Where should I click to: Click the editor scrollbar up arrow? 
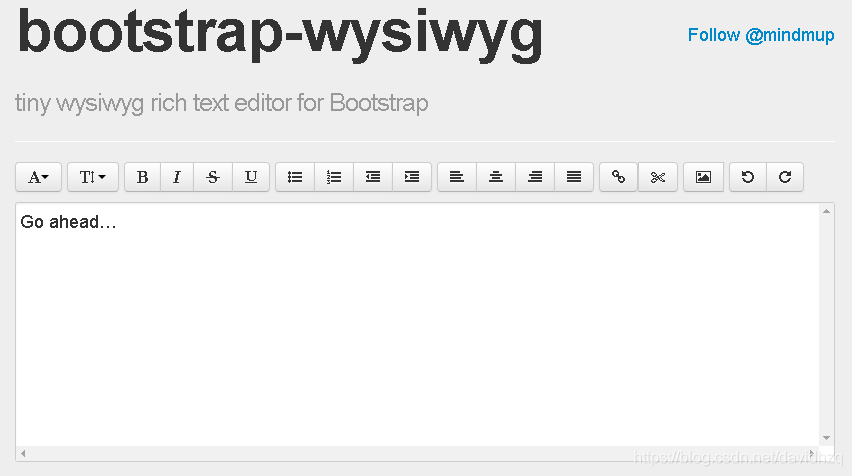826,211
